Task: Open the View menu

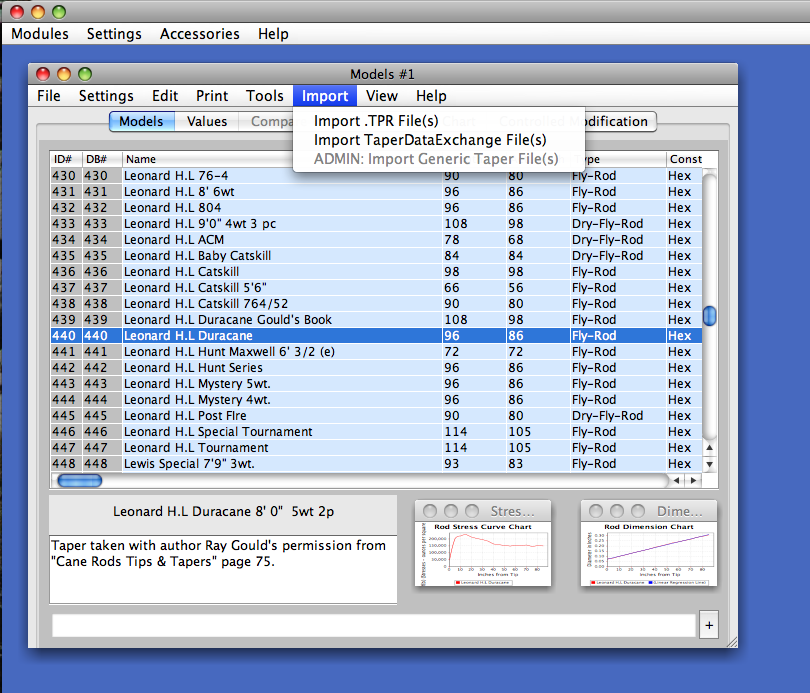Action: (382, 96)
